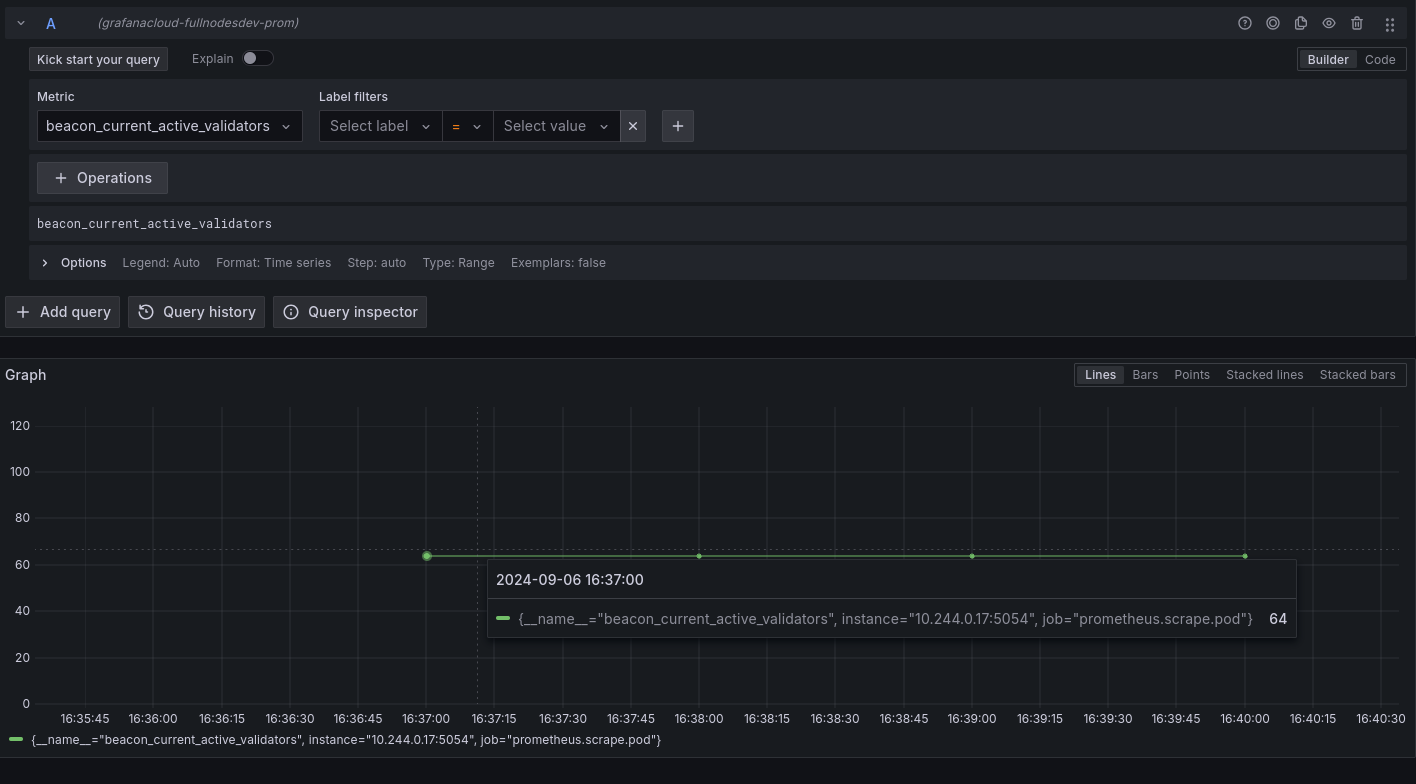Screen dimensions: 1416x784
Task: Switch to Code mode
Action: point(1380,59)
